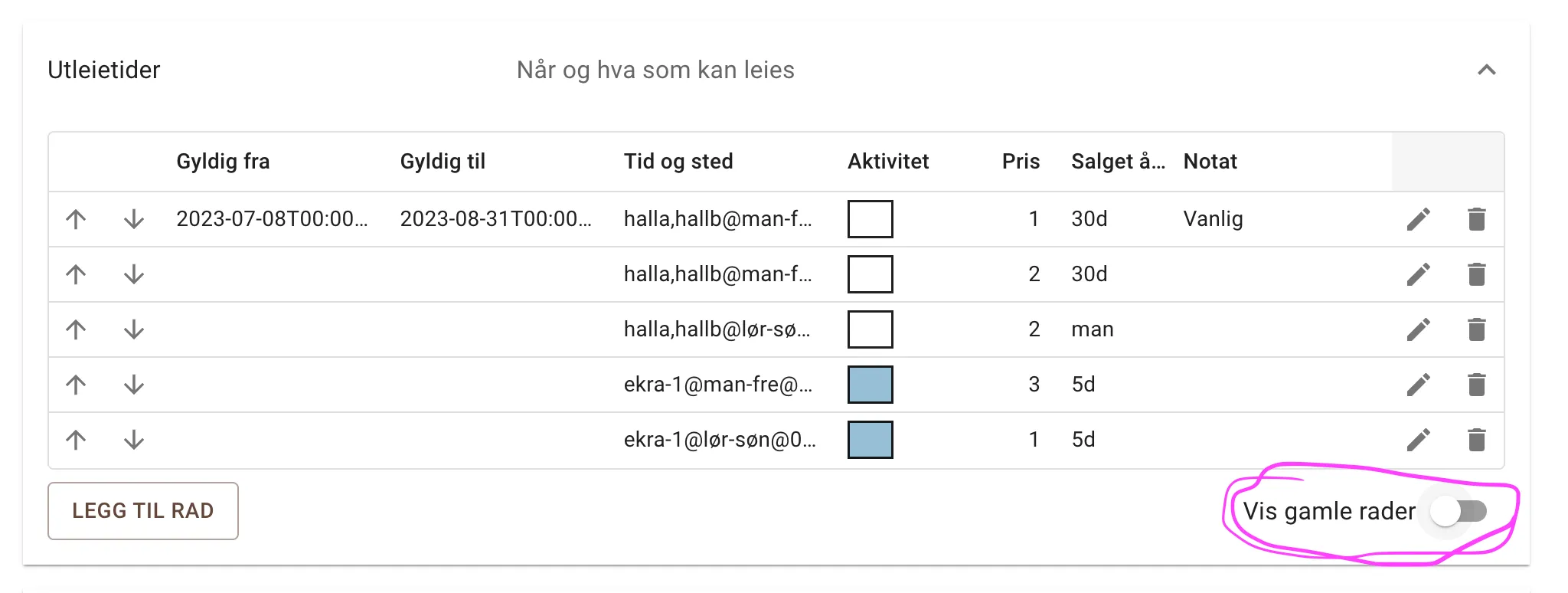Click the blue activity swatch for ekra-1@man-fre
The height and width of the screenshot is (593, 1568).
pyautogui.click(x=870, y=385)
